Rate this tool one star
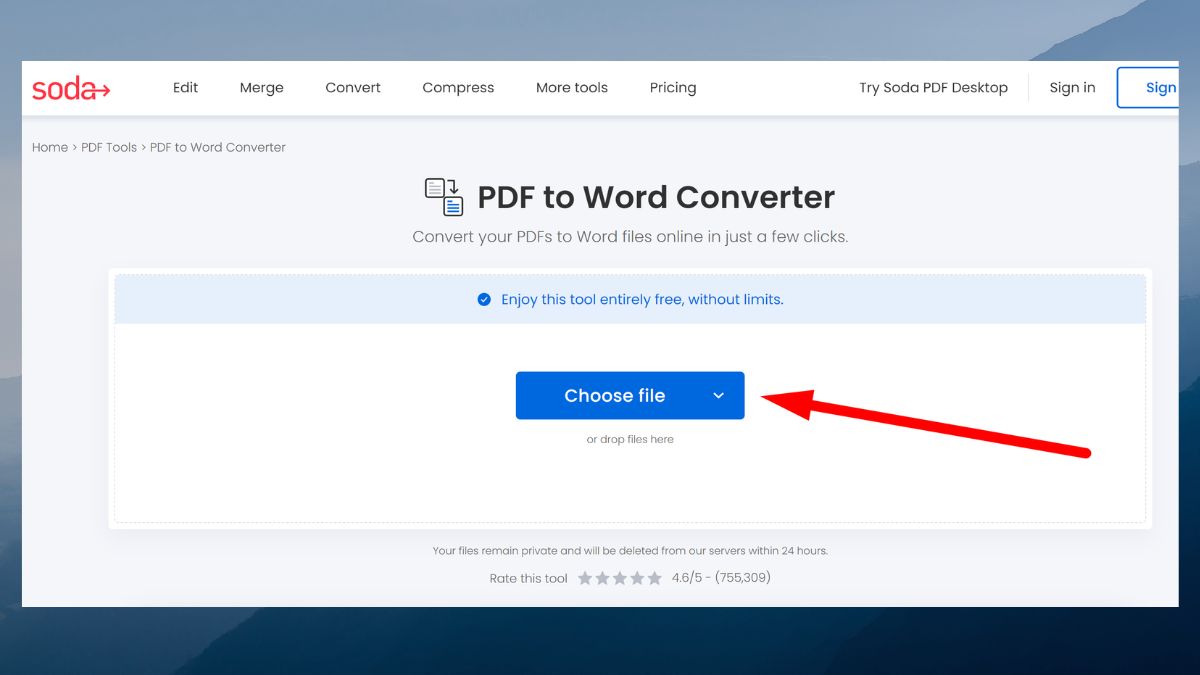 point(585,578)
